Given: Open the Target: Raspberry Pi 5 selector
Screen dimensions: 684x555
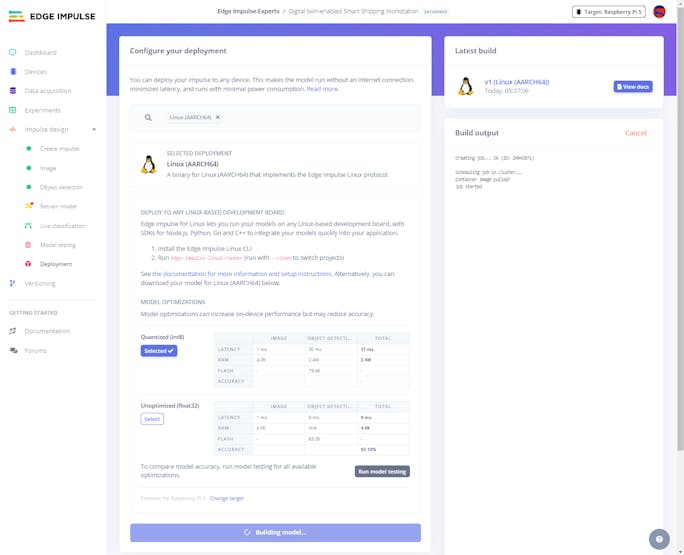Looking at the screenshot, I should 609,12.
